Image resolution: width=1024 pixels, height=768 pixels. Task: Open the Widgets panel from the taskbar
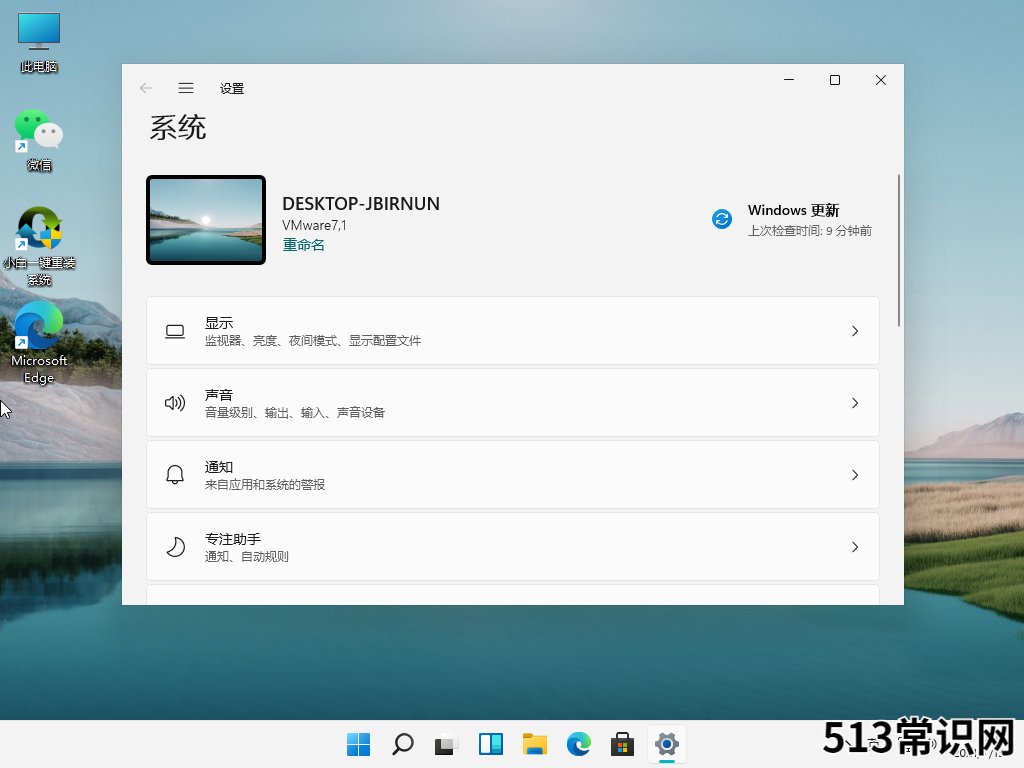[x=491, y=744]
